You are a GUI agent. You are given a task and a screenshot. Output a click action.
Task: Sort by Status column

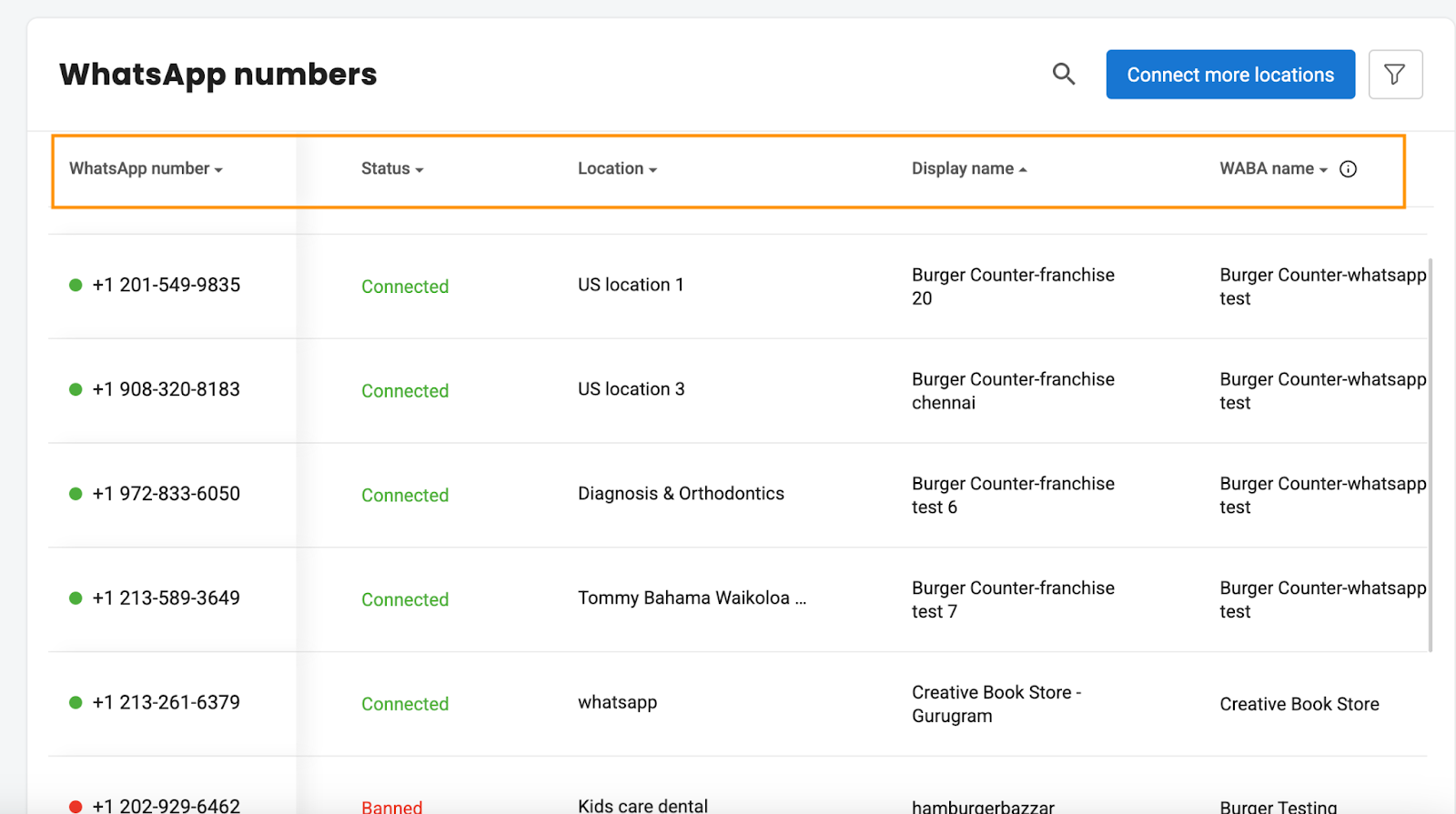(x=392, y=169)
